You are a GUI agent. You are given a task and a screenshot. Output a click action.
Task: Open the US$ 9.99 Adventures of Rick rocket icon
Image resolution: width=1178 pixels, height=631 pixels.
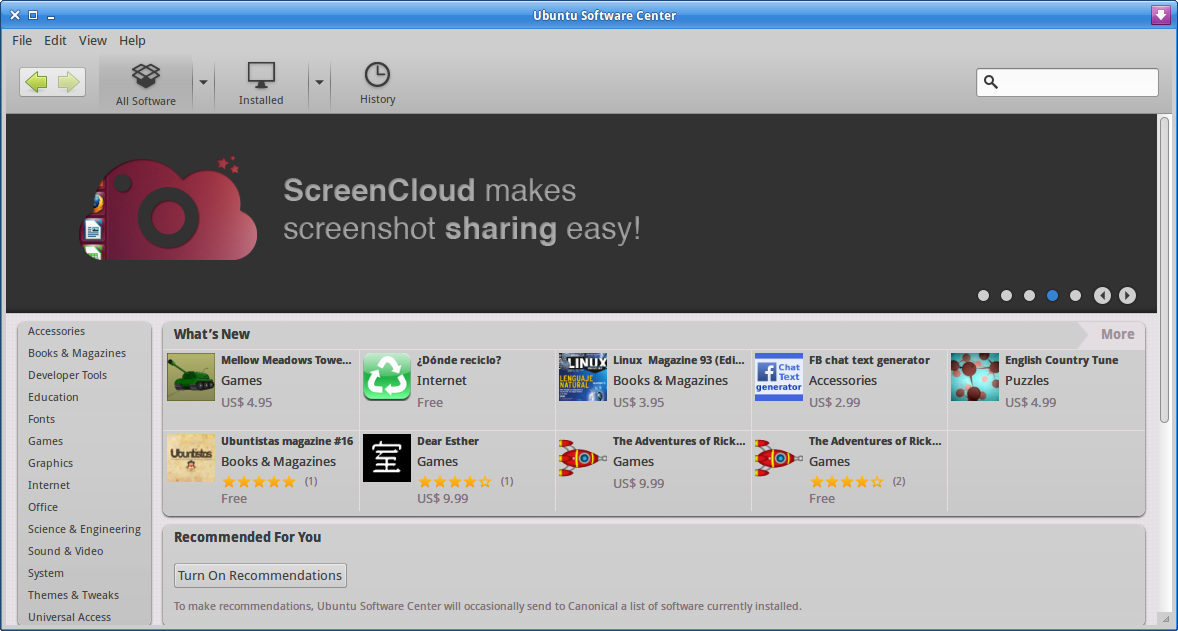pos(583,458)
